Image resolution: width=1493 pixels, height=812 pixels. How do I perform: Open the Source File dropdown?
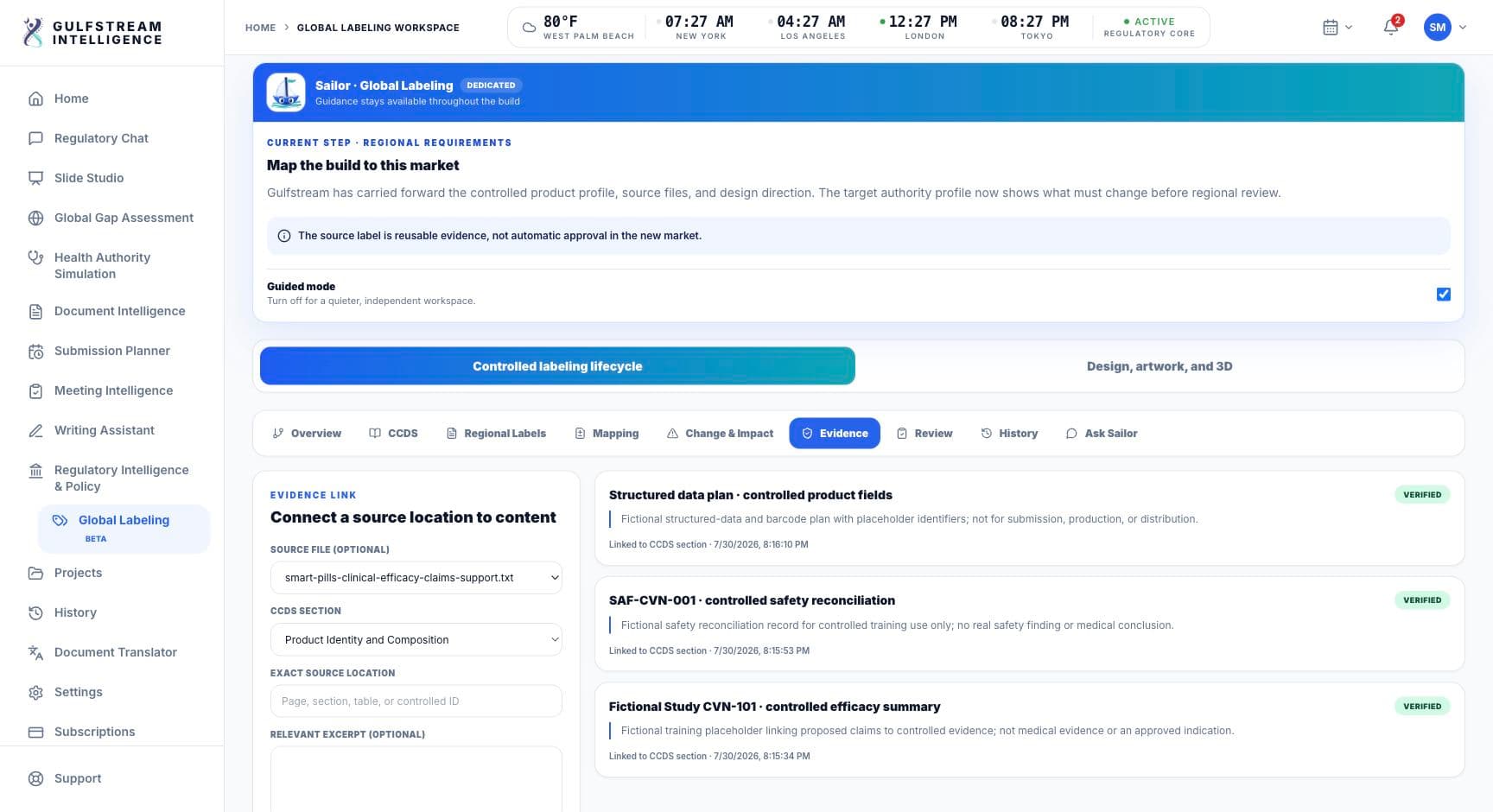(416, 578)
